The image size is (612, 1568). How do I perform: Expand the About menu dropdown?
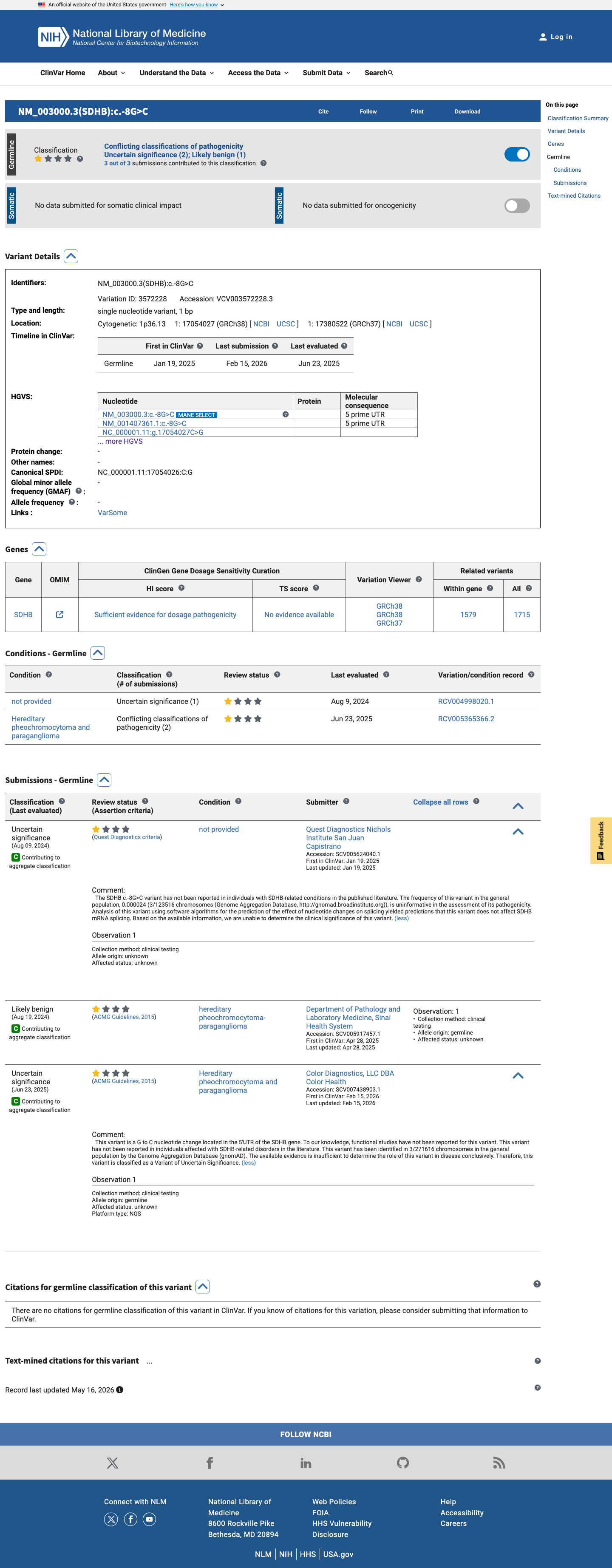(111, 73)
